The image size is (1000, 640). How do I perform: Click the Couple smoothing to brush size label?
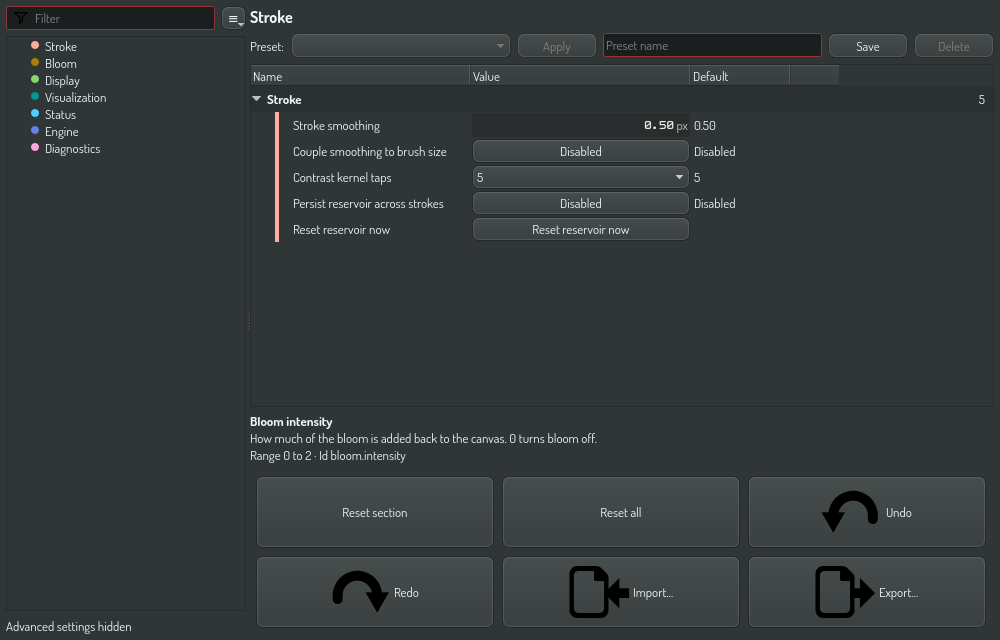tap(369, 152)
